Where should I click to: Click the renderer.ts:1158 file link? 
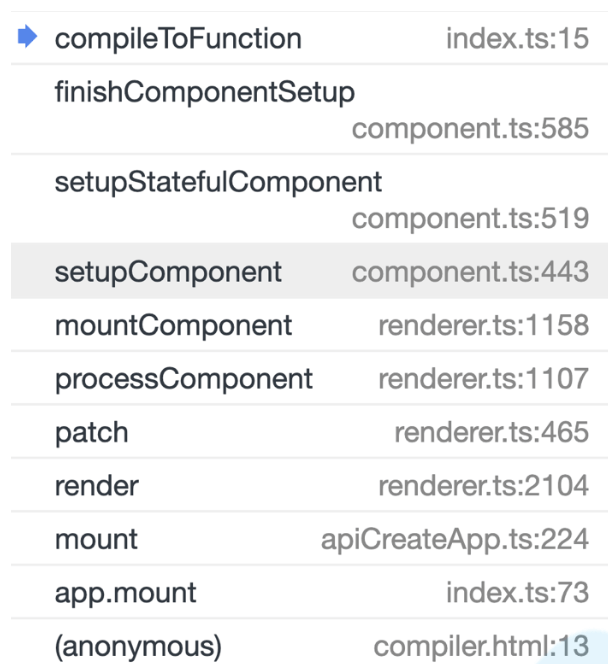pyautogui.click(x=483, y=326)
